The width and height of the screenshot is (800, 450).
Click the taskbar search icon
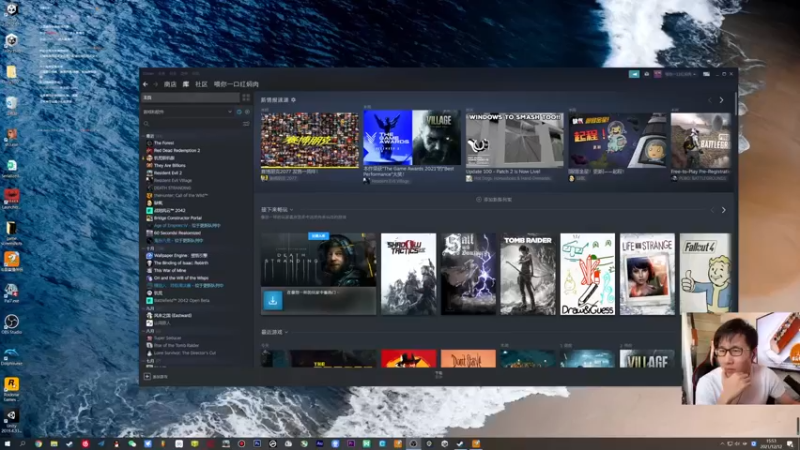(x=22, y=444)
